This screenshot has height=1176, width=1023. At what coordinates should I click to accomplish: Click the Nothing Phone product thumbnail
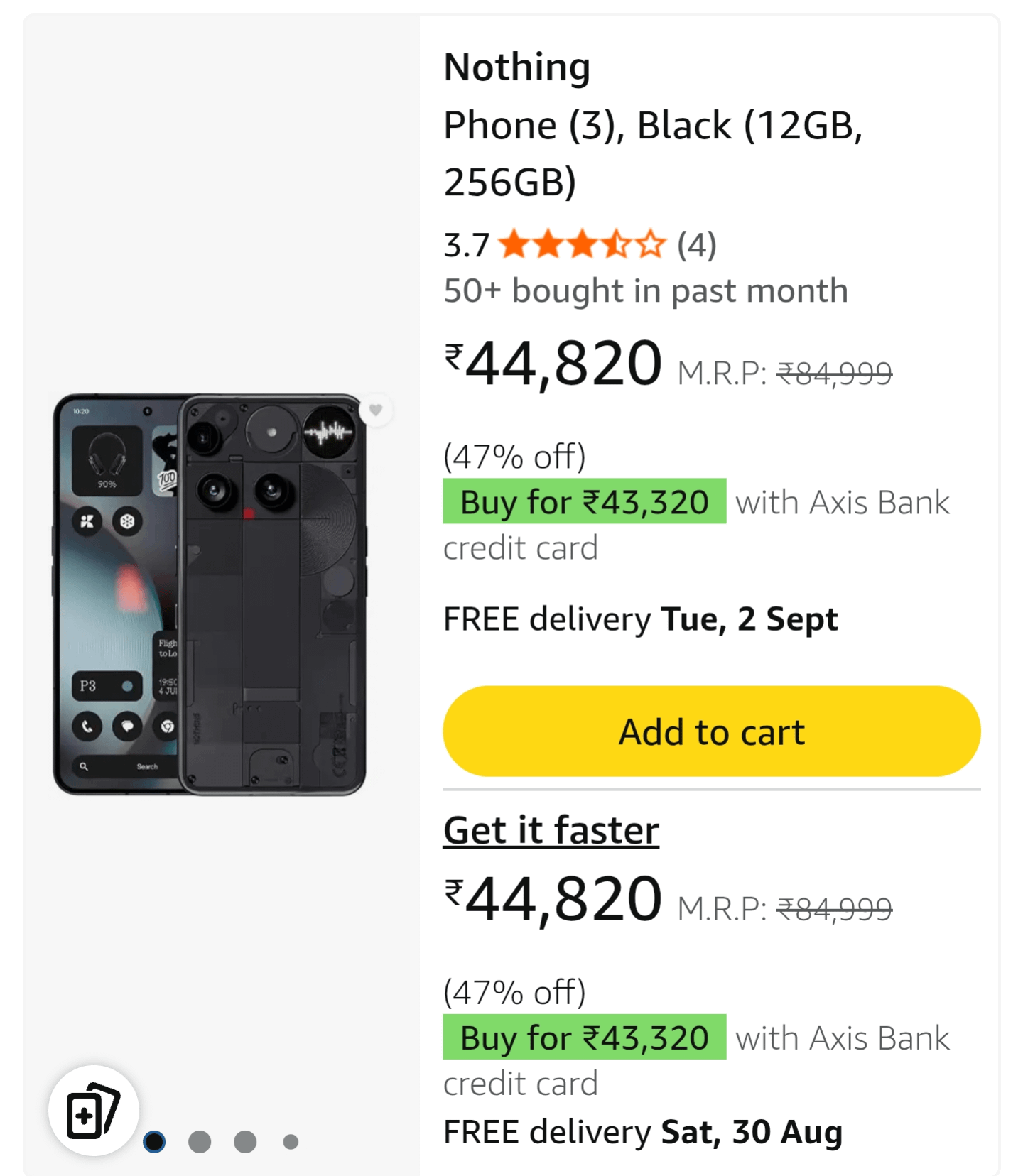pyautogui.click(x=210, y=594)
